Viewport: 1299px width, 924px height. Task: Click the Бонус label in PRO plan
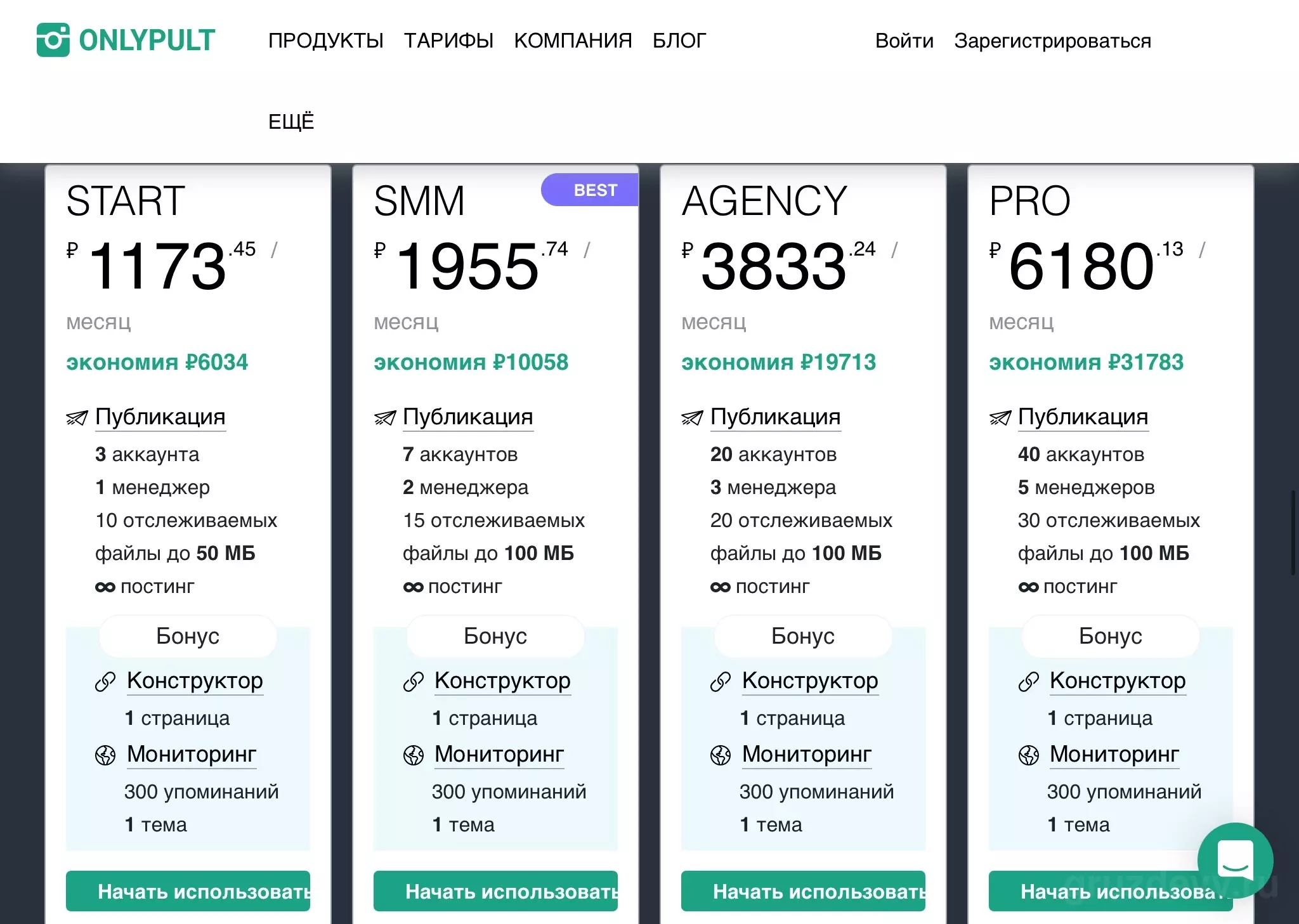[1111, 636]
